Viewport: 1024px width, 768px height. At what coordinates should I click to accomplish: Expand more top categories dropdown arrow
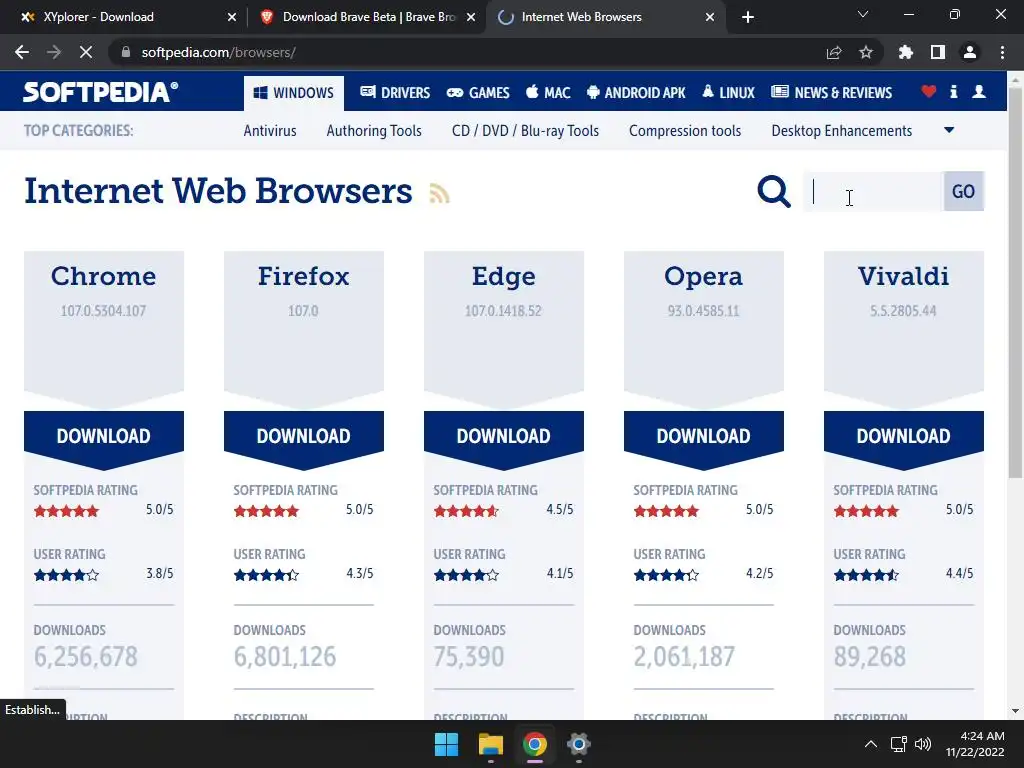coord(950,130)
